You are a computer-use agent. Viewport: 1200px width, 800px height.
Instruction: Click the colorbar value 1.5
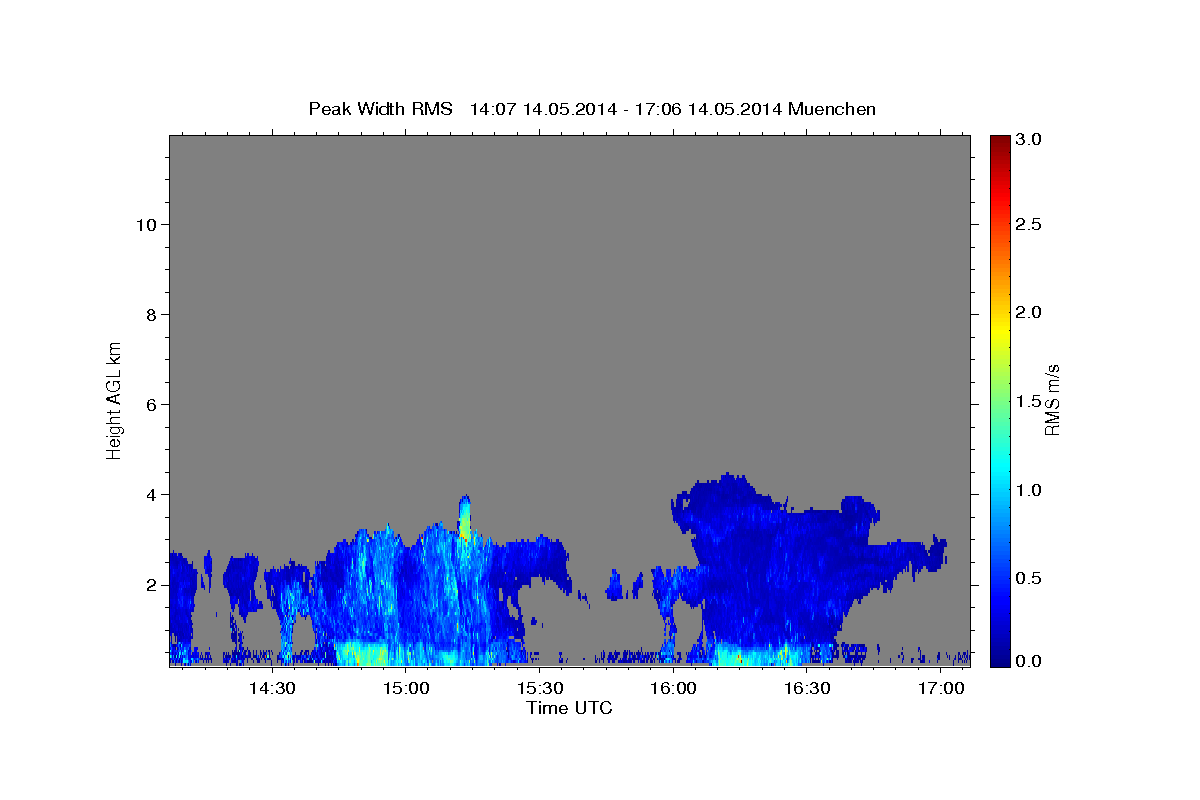[1030, 401]
